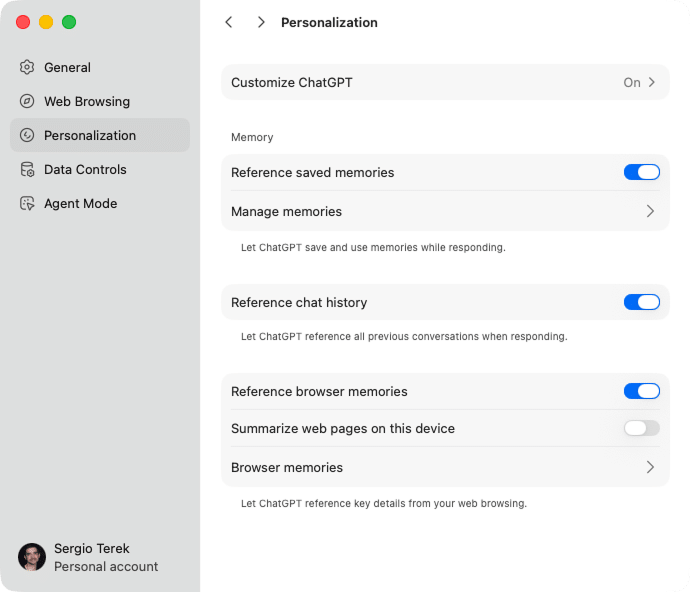Toggle Reference browser memories off
The height and width of the screenshot is (592, 690).
(x=642, y=391)
